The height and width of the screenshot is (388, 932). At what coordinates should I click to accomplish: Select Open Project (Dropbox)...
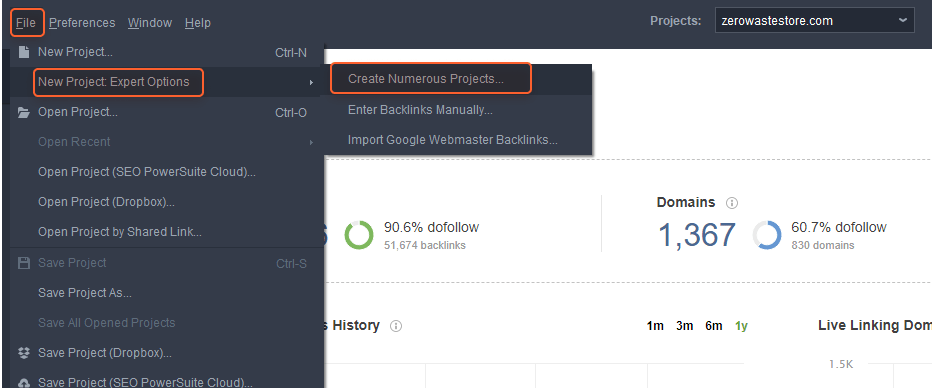point(167,202)
